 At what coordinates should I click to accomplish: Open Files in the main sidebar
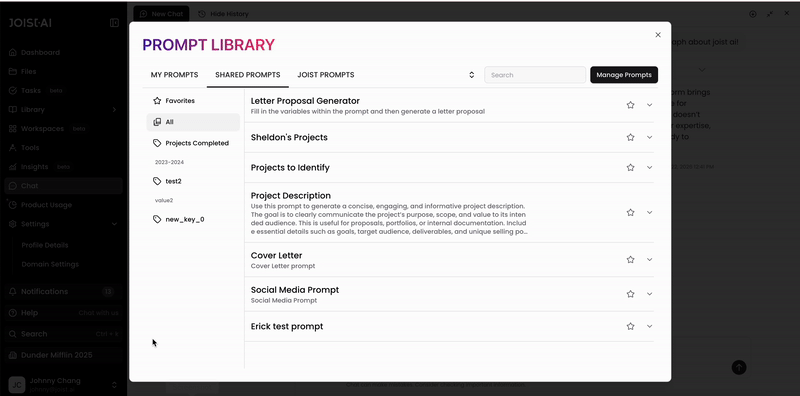63,71
